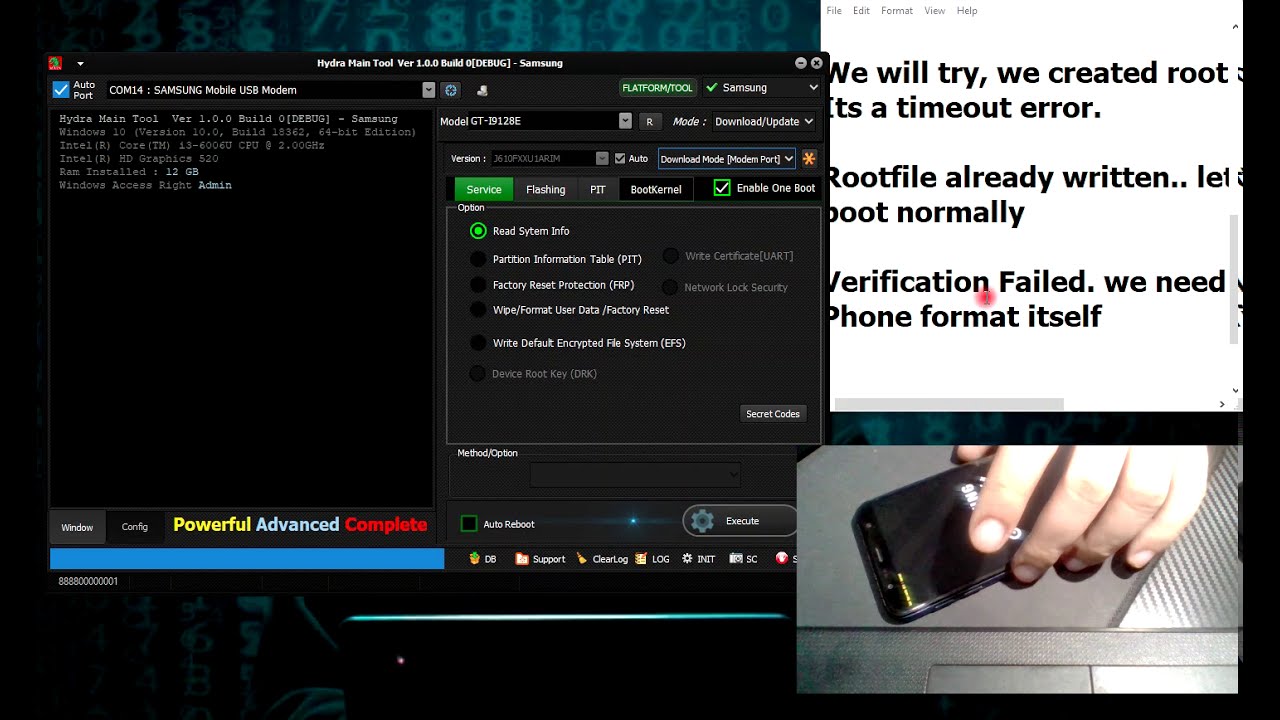This screenshot has width=1280, height=720.
Task: Open Help menu in Notepad
Action: click(967, 11)
